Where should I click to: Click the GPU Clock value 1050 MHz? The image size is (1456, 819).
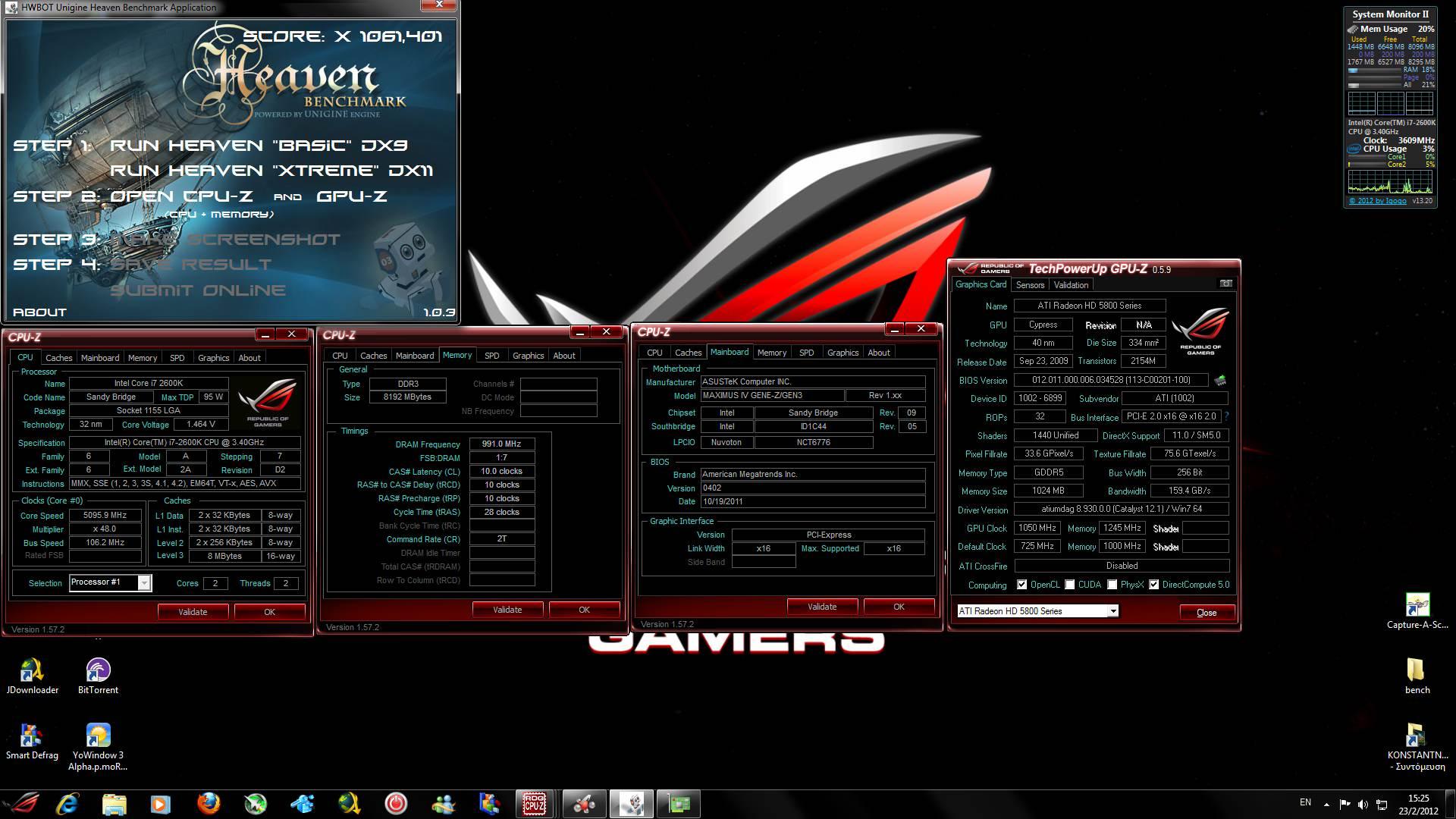point(1037,529)
